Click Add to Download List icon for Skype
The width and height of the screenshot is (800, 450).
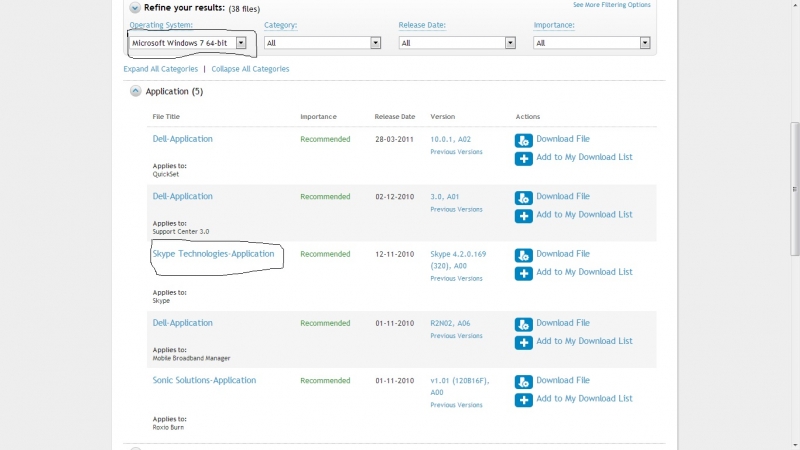(523, 273)
